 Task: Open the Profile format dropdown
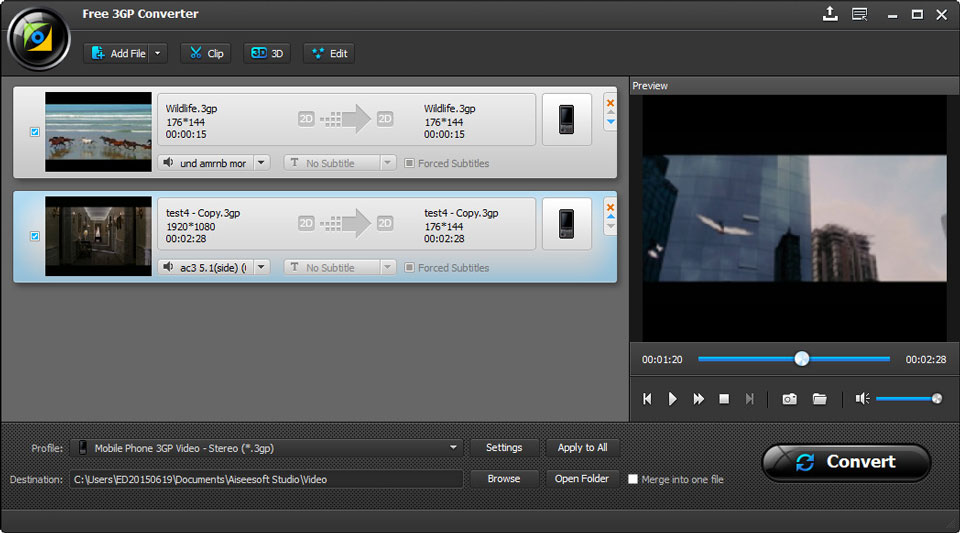(267, 448)
